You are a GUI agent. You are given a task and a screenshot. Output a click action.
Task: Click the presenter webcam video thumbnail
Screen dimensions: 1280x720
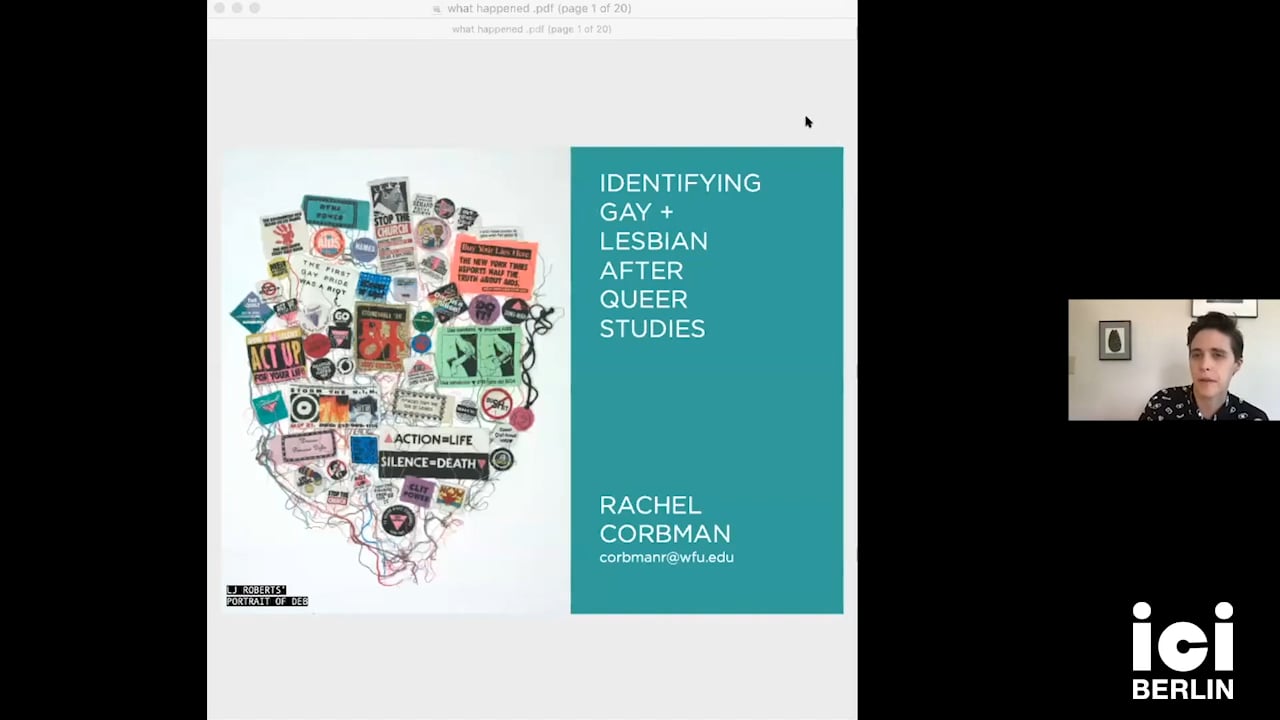click(x=1174, y=360)
